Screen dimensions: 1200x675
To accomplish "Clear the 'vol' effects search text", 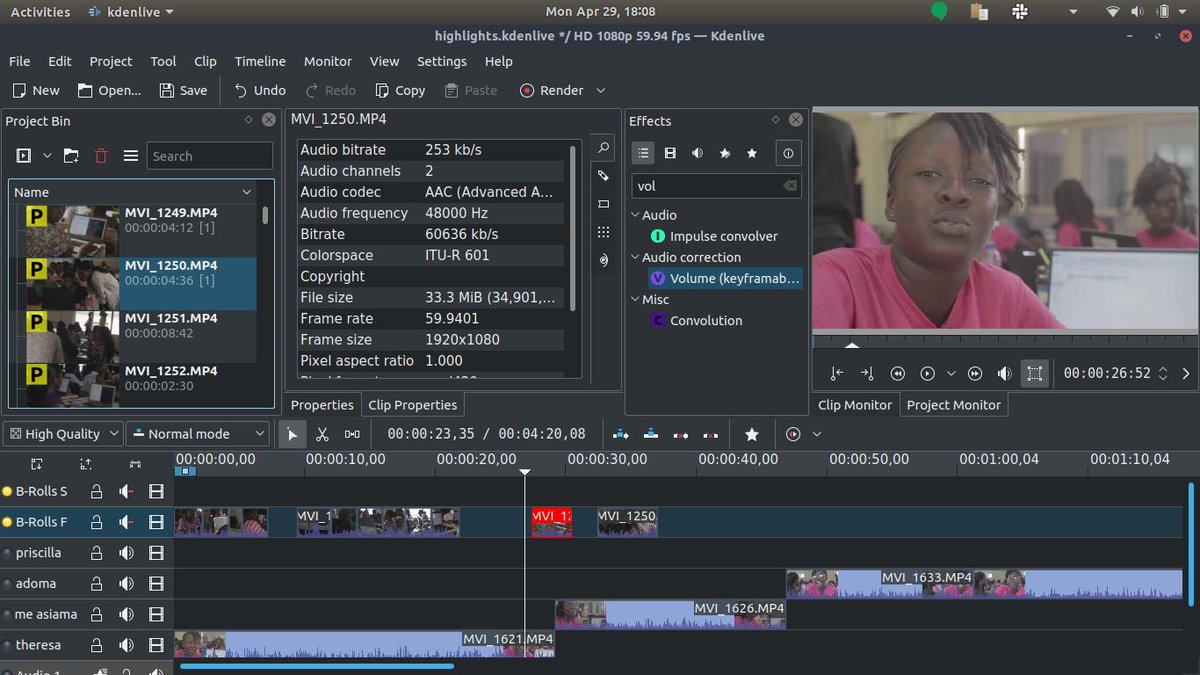I will pyautogui.click(x=789, y=186).
